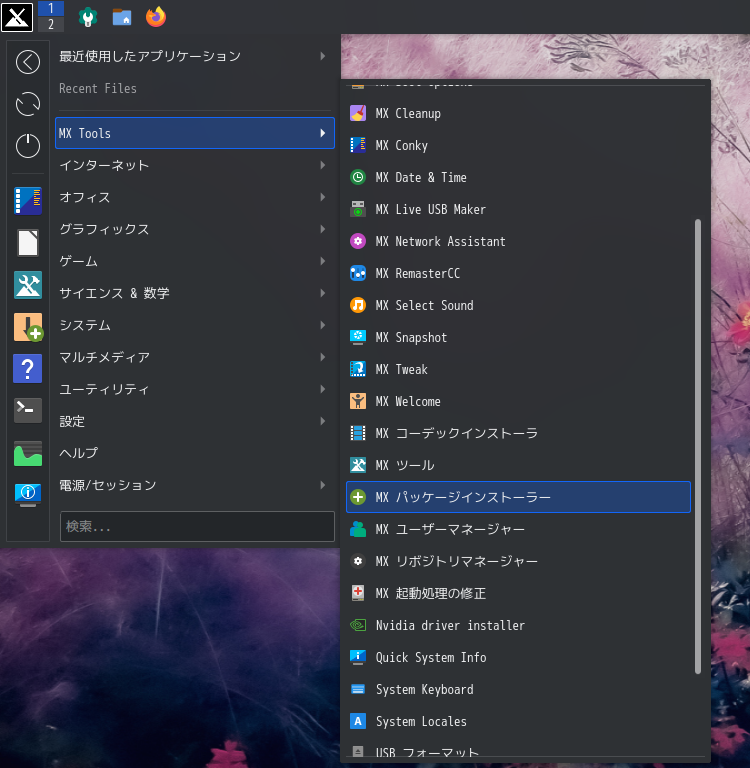The width and height of the screenshot is (750, 768).
Task: Expand 最近使用したアプリケーション submenu arrow
Action: click(322, 56)
